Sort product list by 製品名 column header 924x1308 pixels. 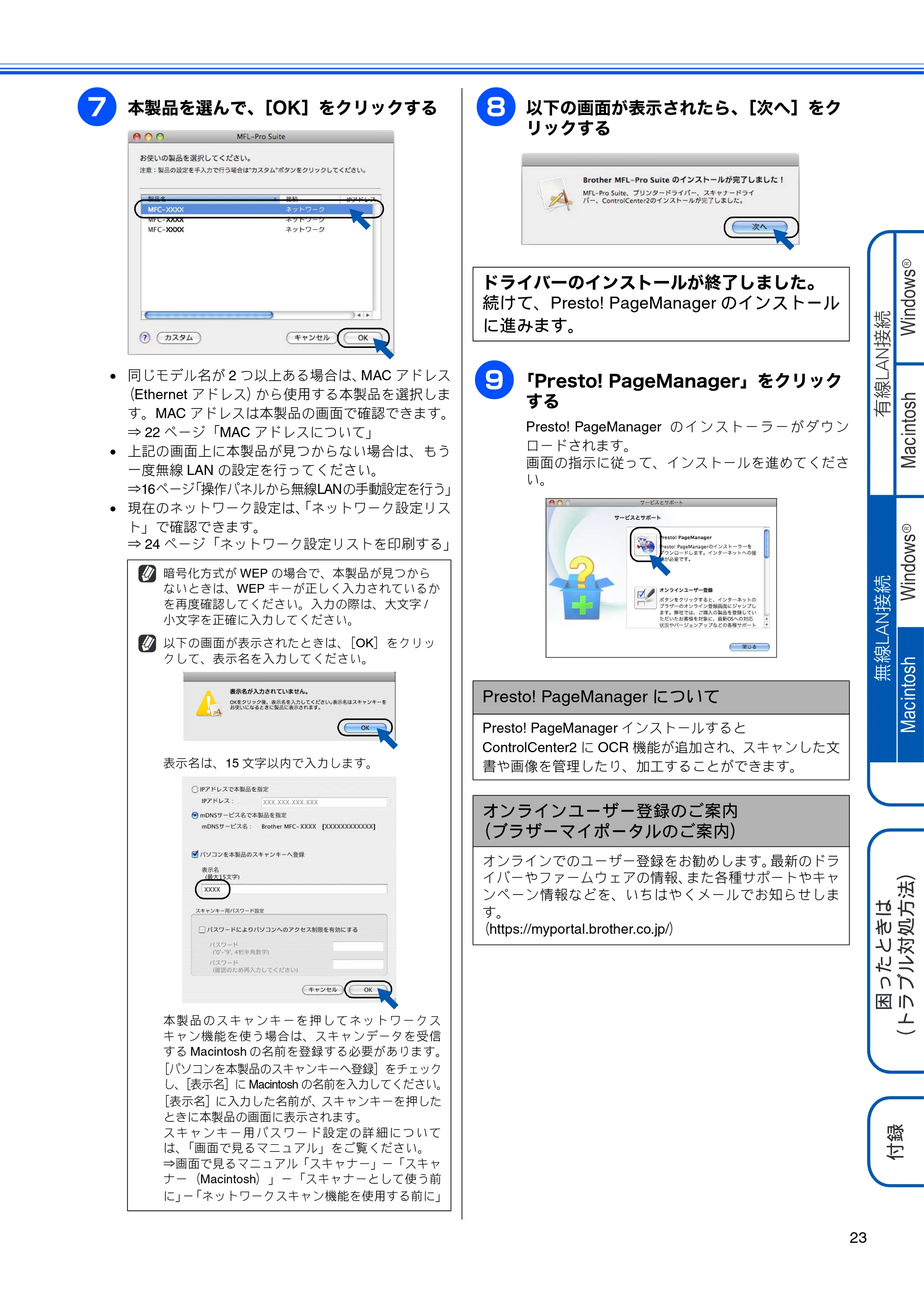coord(210,199)
